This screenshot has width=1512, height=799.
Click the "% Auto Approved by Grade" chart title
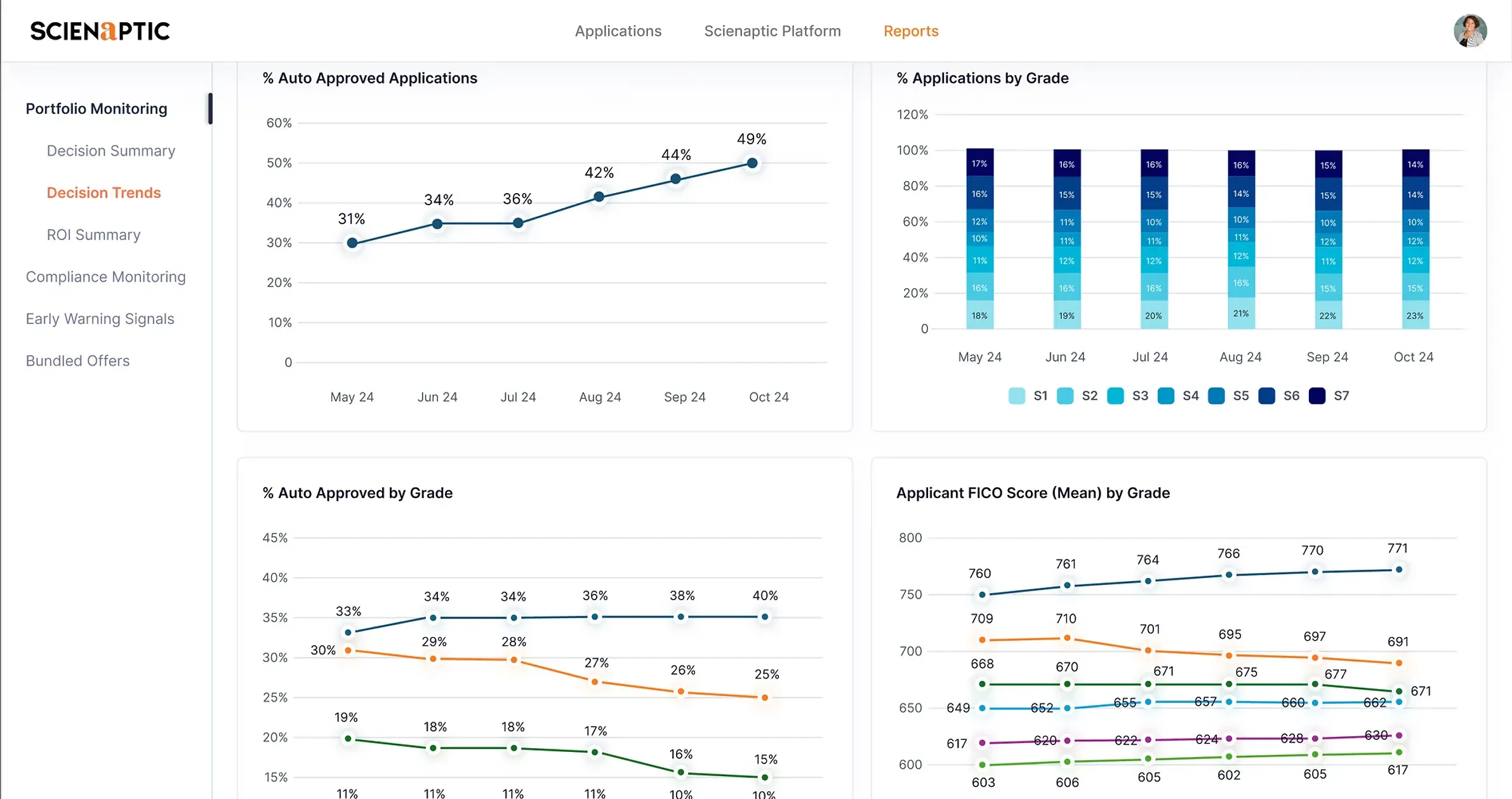coord(357,493)
